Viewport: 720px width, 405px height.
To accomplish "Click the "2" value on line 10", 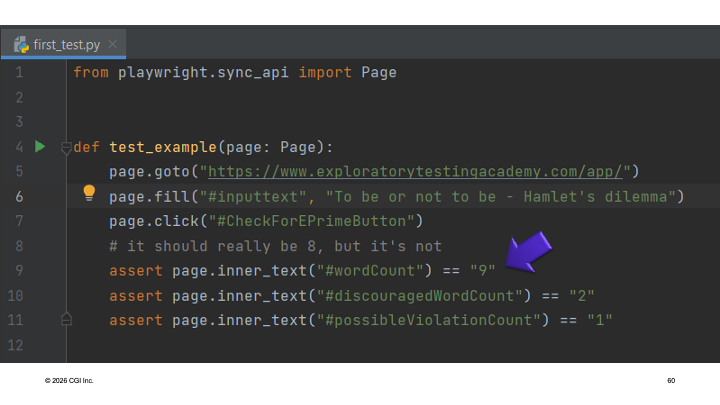I will coord(582,296).
